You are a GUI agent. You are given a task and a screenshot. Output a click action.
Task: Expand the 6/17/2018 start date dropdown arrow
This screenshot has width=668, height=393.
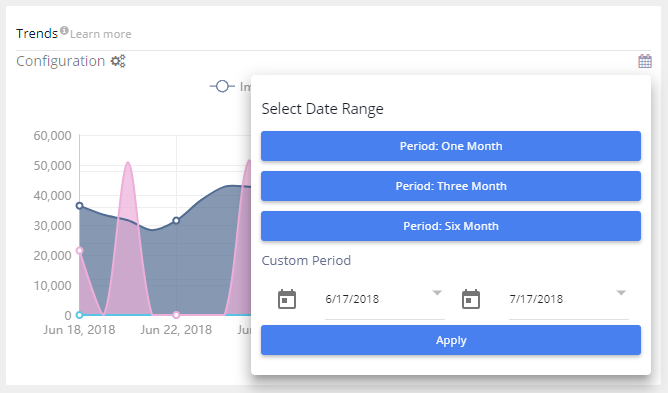point(437,293)
